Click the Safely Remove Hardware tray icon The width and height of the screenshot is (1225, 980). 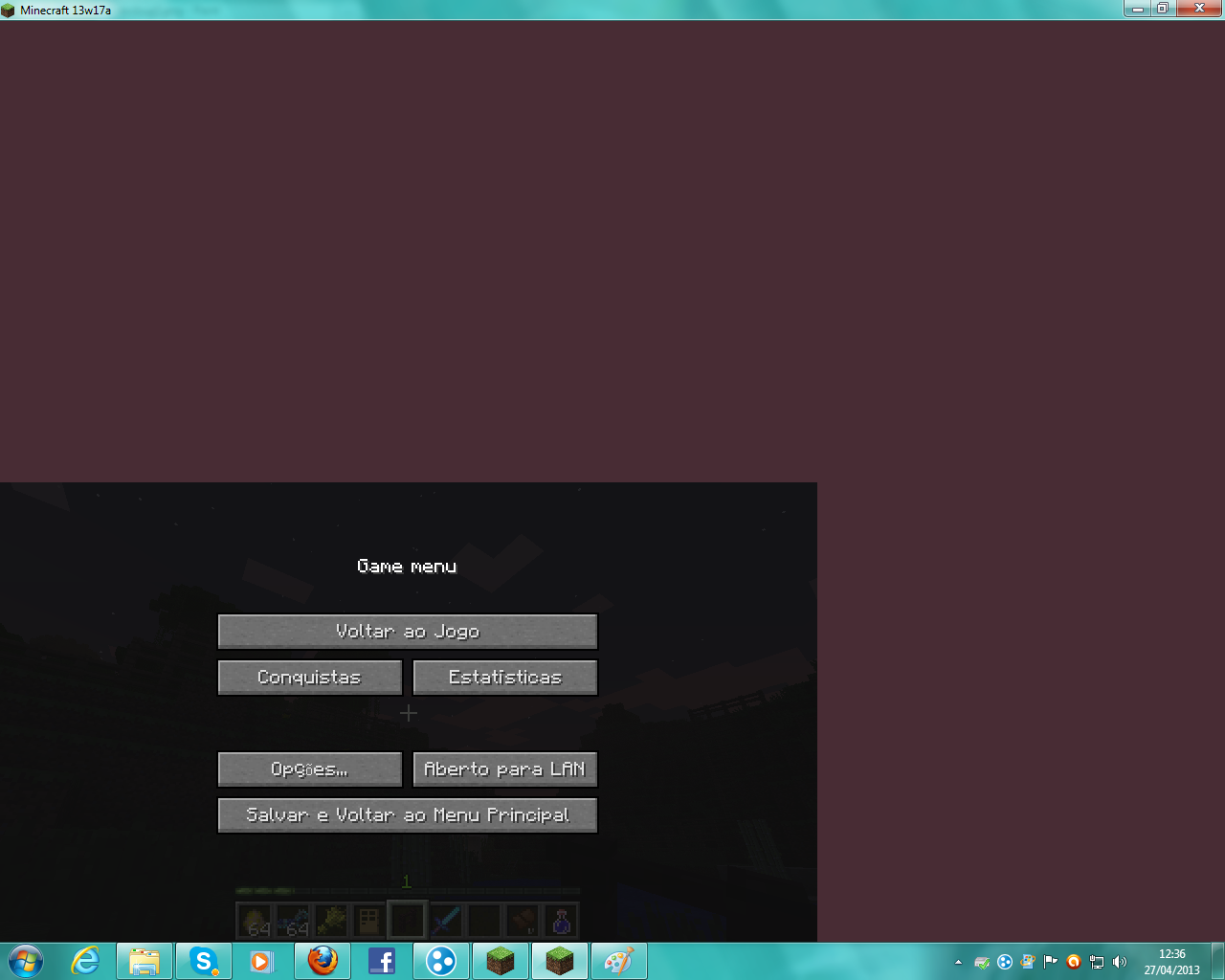pos(982,962)
